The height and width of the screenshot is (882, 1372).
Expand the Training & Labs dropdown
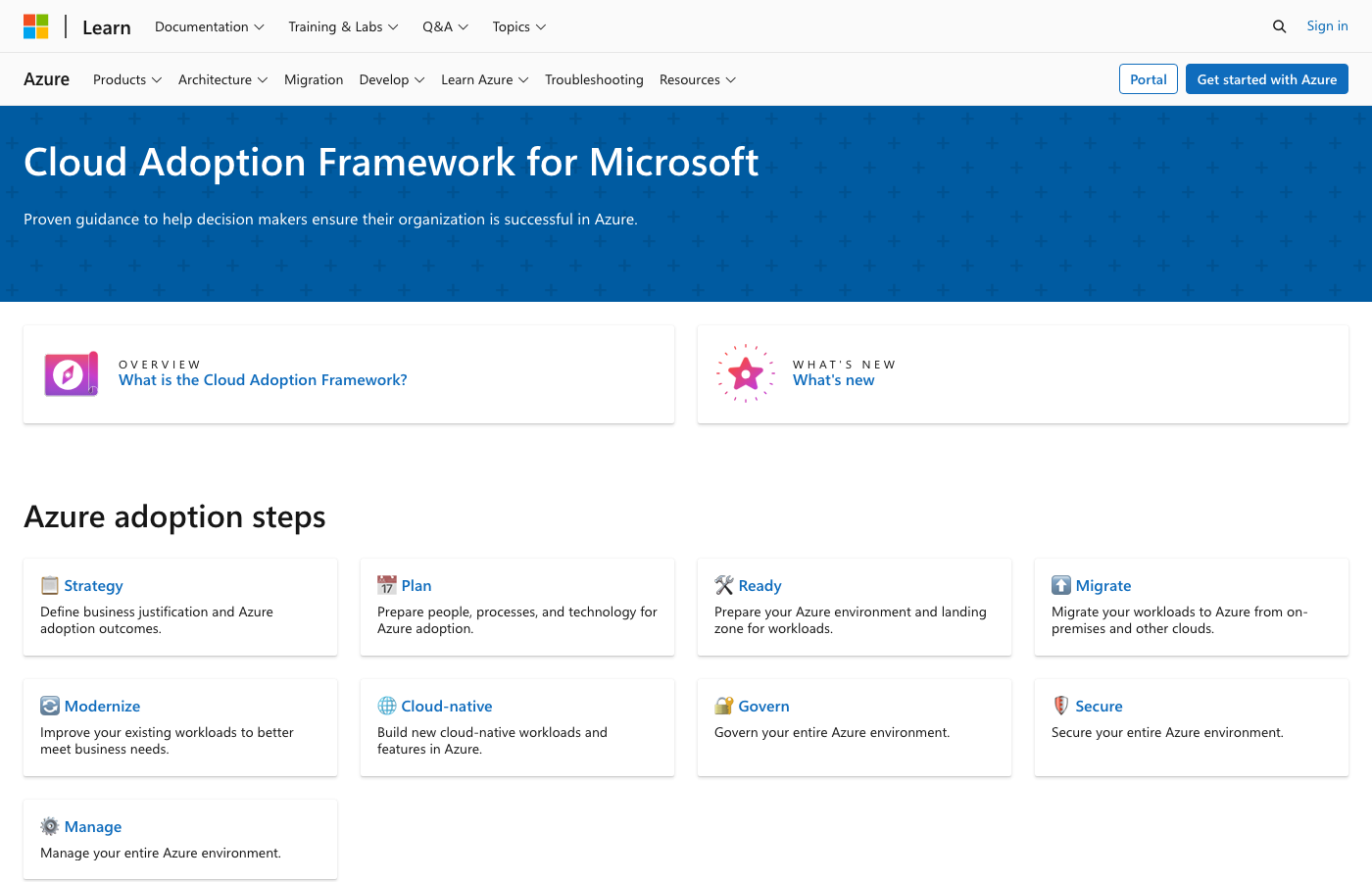343,26
